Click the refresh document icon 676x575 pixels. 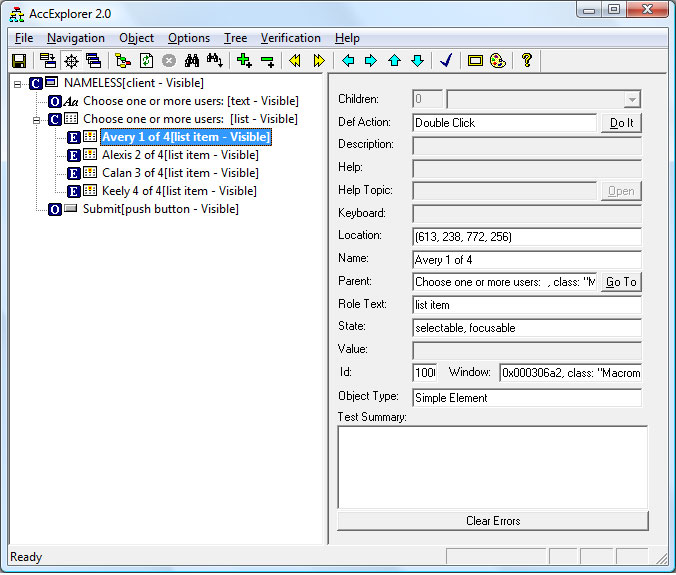(147, 61)
